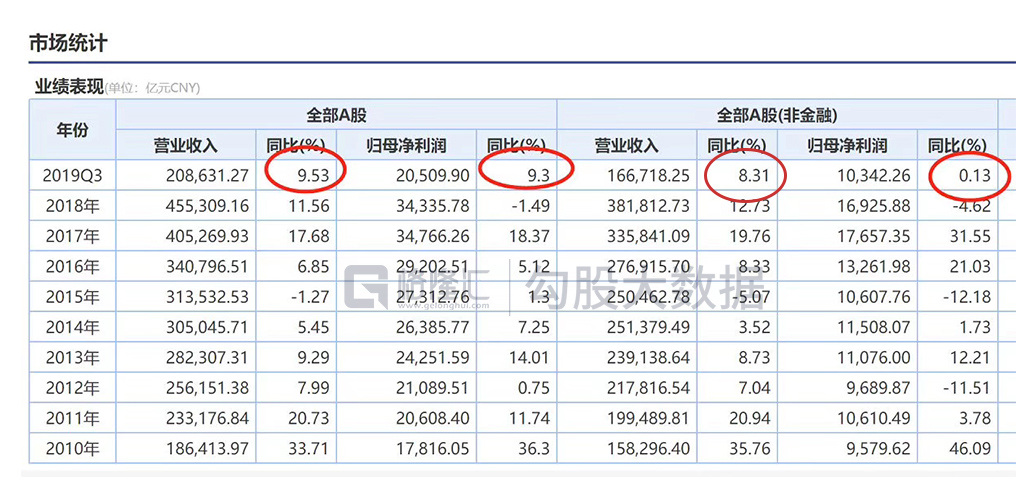The image size is (1036, 500).
Task: Select the 全部A股(非金融) group header
Action: click(x=776, y=115)
